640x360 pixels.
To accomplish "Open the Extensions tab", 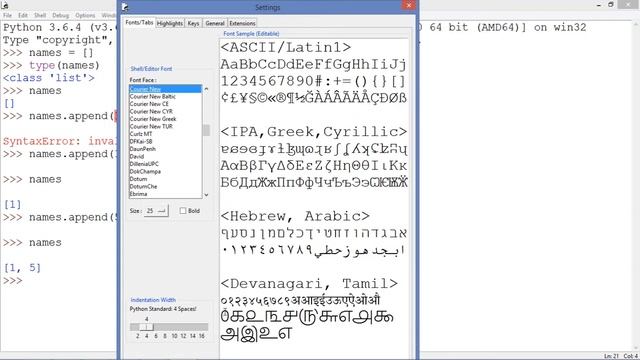I will tap(242, 23).
